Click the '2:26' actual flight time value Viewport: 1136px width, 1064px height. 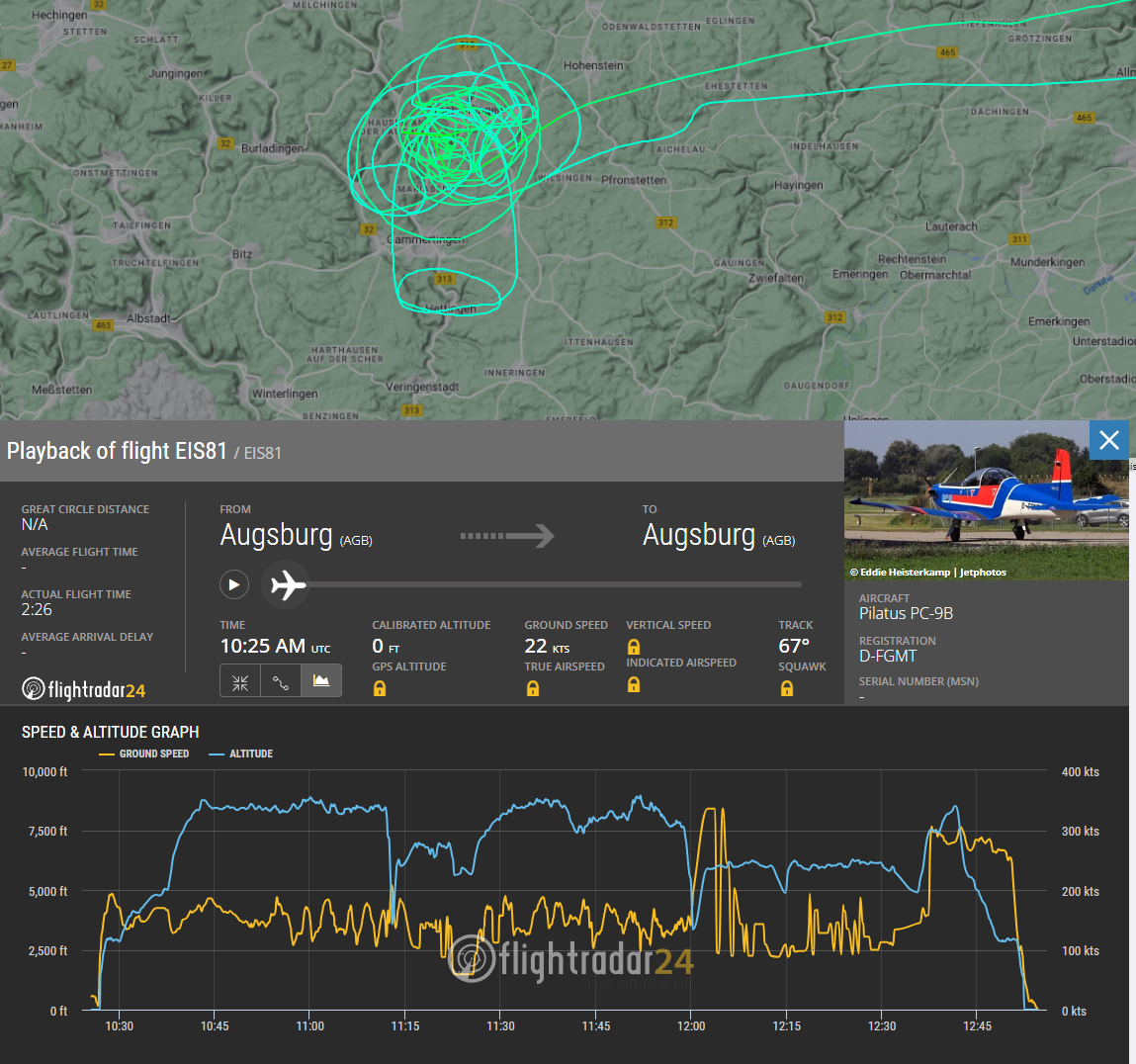37,609
